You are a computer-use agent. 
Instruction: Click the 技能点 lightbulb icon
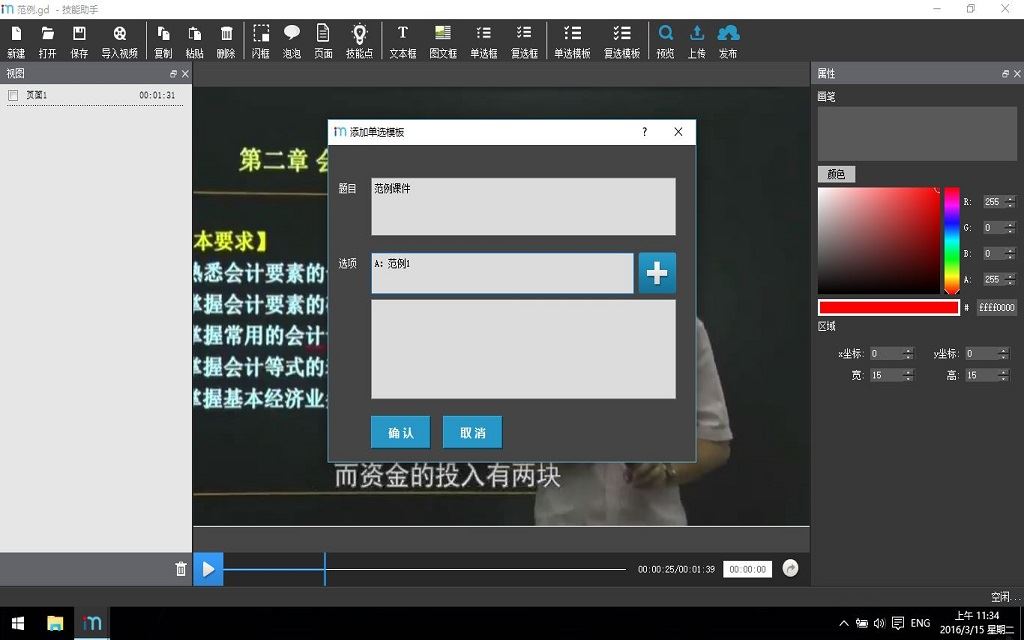(x=359, y=41)
